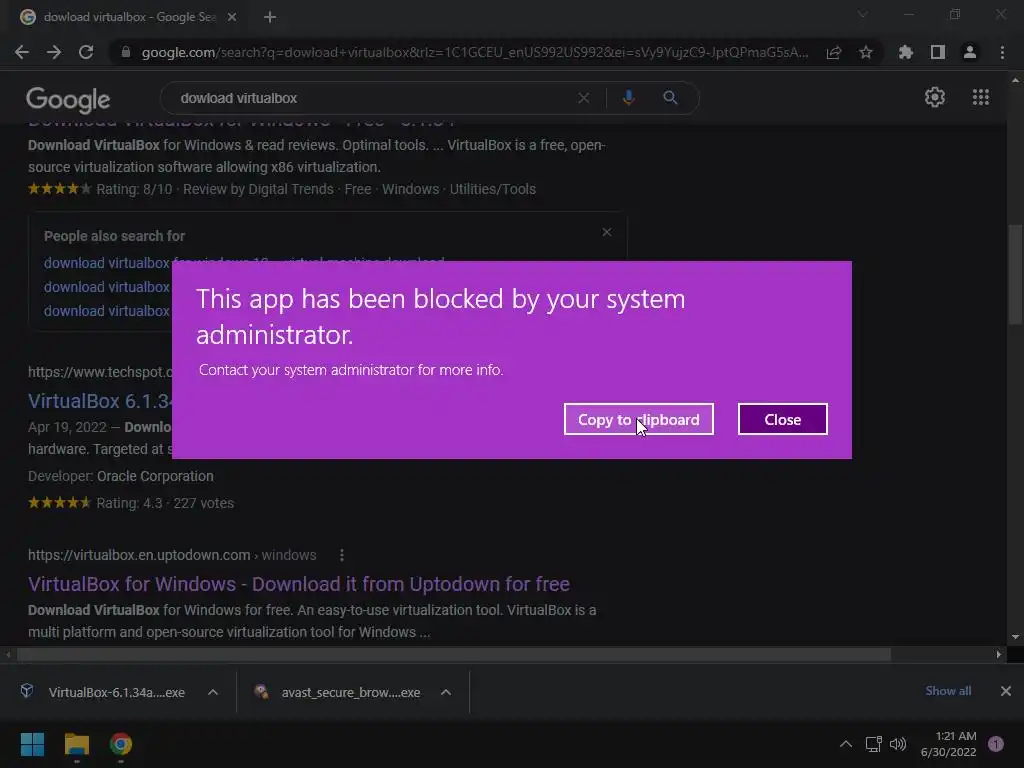Viewport: 1024px width, 768px height.
Task: Open the Windows Start menu
Action: tap(32, 744)
